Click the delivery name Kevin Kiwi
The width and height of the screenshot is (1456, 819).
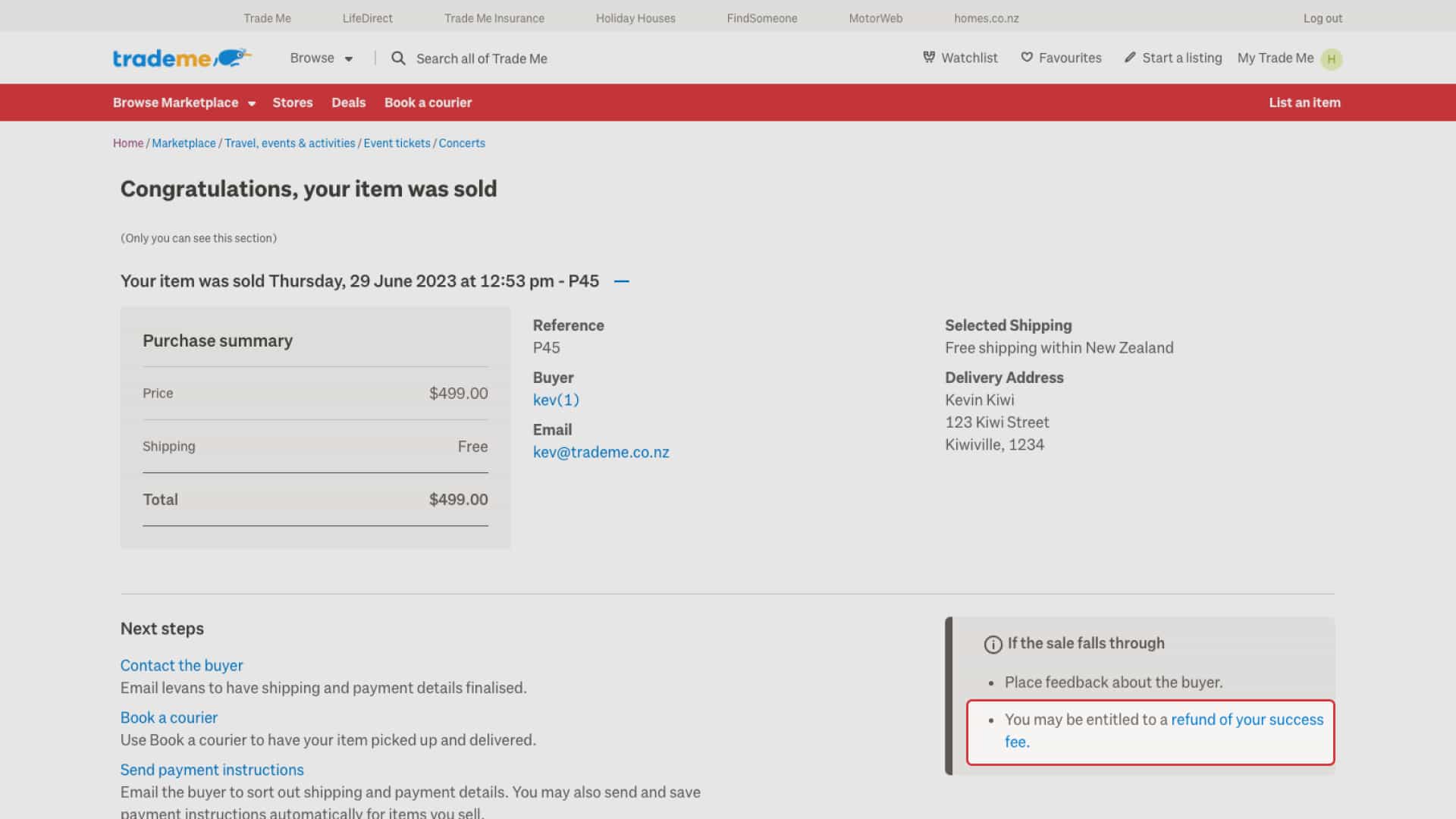pos(979,400)
